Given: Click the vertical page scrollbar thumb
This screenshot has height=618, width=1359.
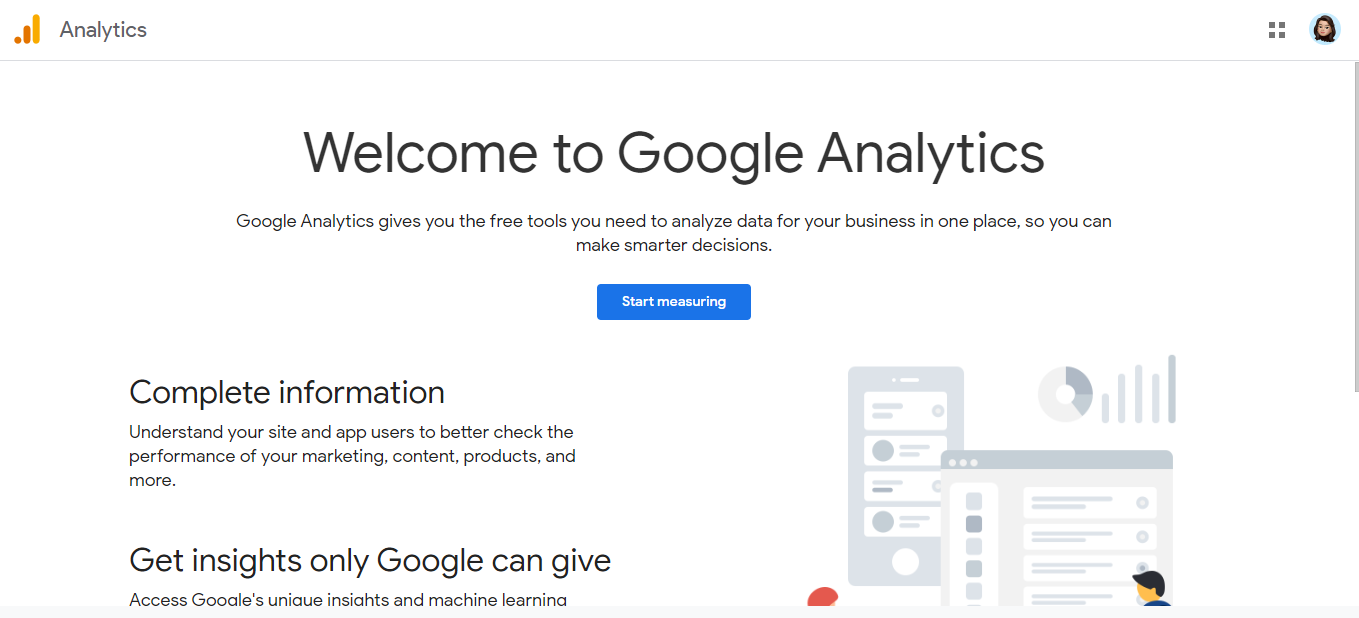Looking at the screenshot, I should [x=1355, y=226].
